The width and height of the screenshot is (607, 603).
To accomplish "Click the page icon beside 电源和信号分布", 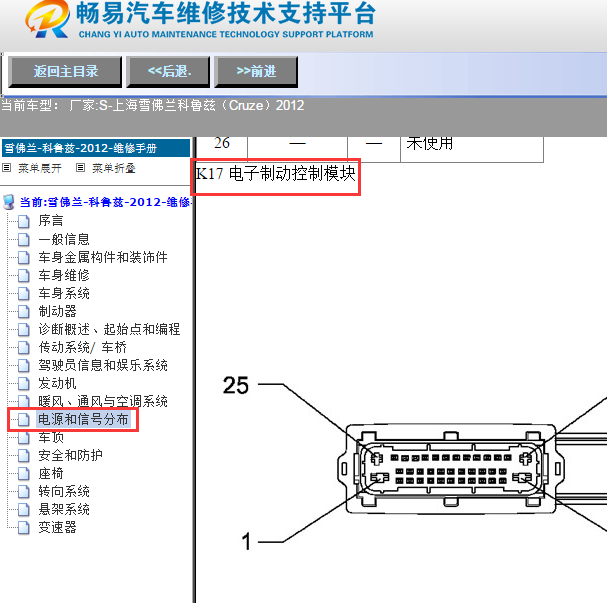I will tap(24, 420).
